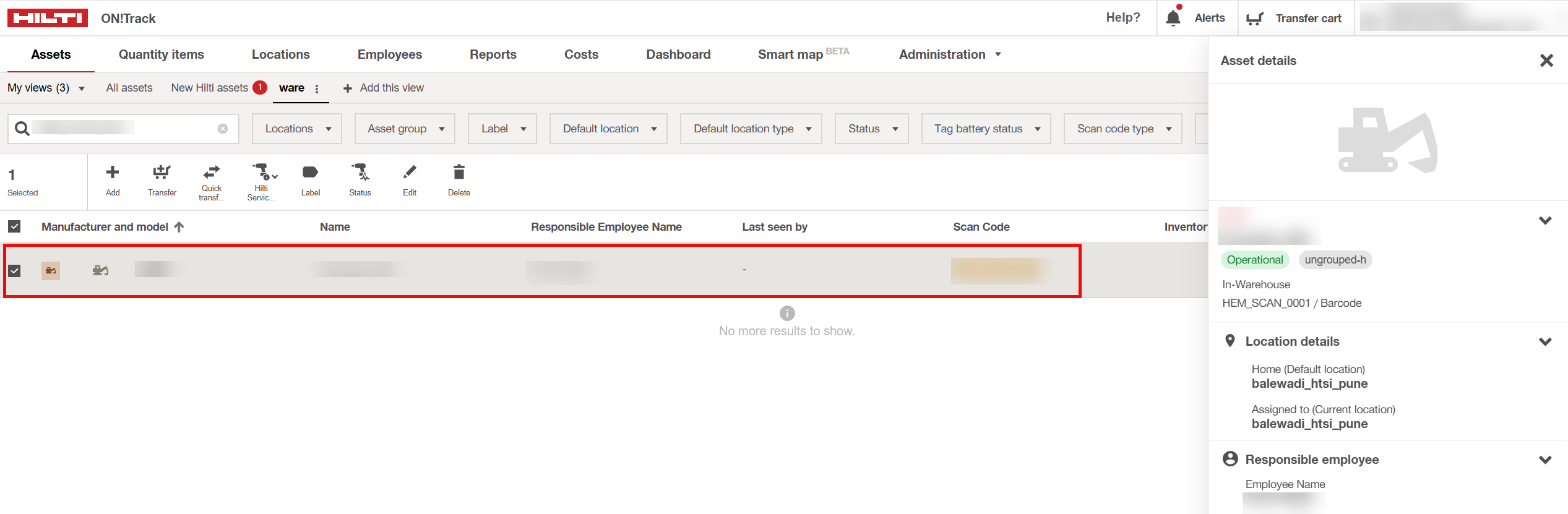Click the Status toolbar icon
Screen dimensions: 1568x514
(360, 173)
